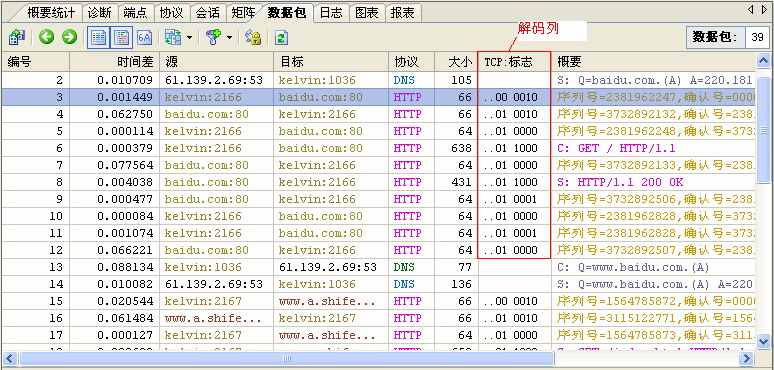Click TCP flag '..01 0001' in row 11
This screenshot has width=774, height=370.
pos(510,233)
